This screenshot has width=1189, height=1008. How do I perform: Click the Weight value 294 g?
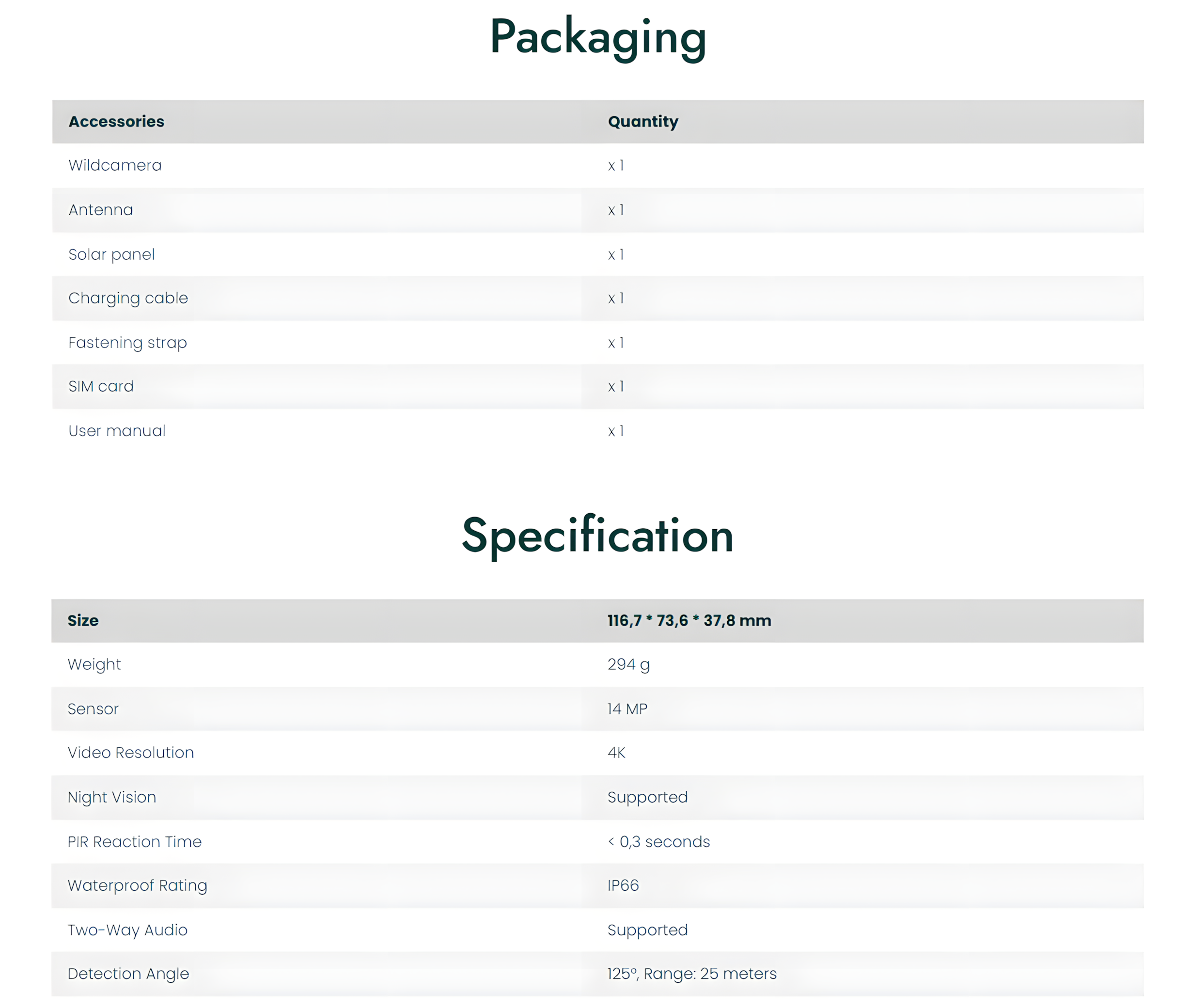point(628,664)
